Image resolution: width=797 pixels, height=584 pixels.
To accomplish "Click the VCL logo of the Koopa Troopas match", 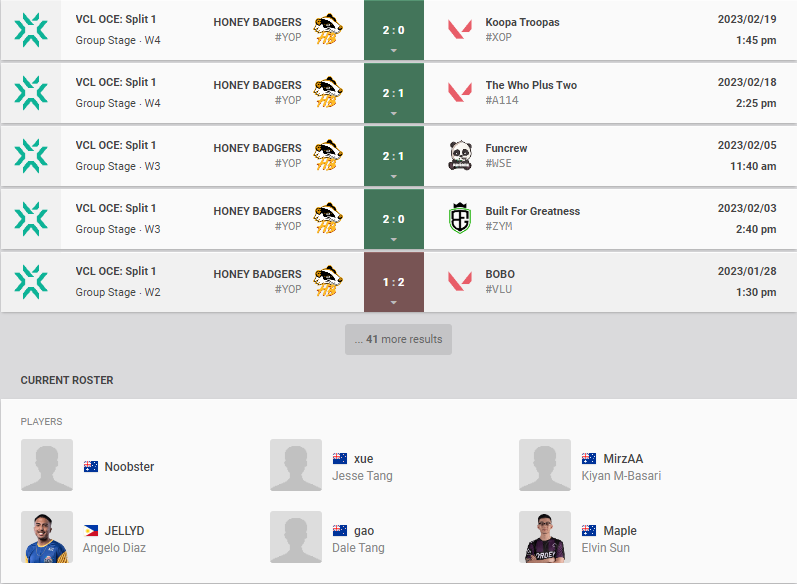I will click(x=31, y=30).
